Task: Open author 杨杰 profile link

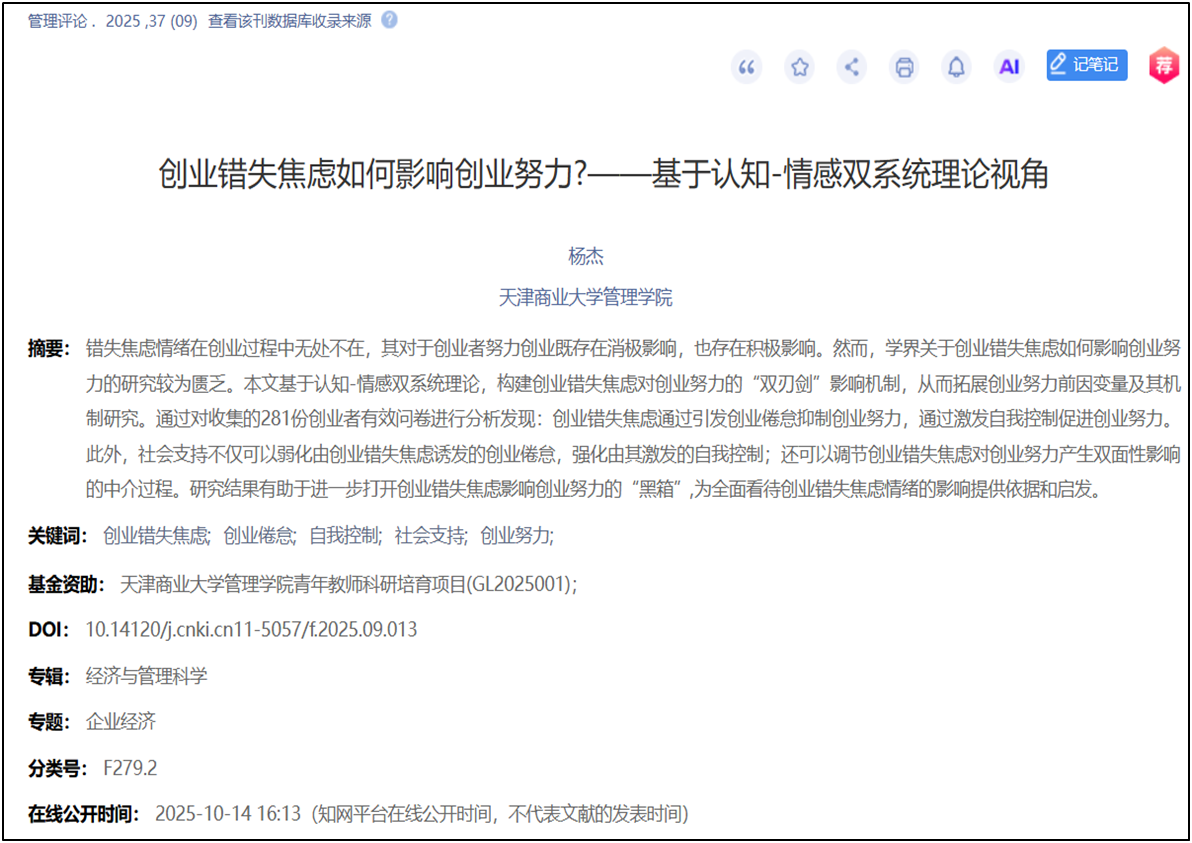Action: tap(586, 256)
